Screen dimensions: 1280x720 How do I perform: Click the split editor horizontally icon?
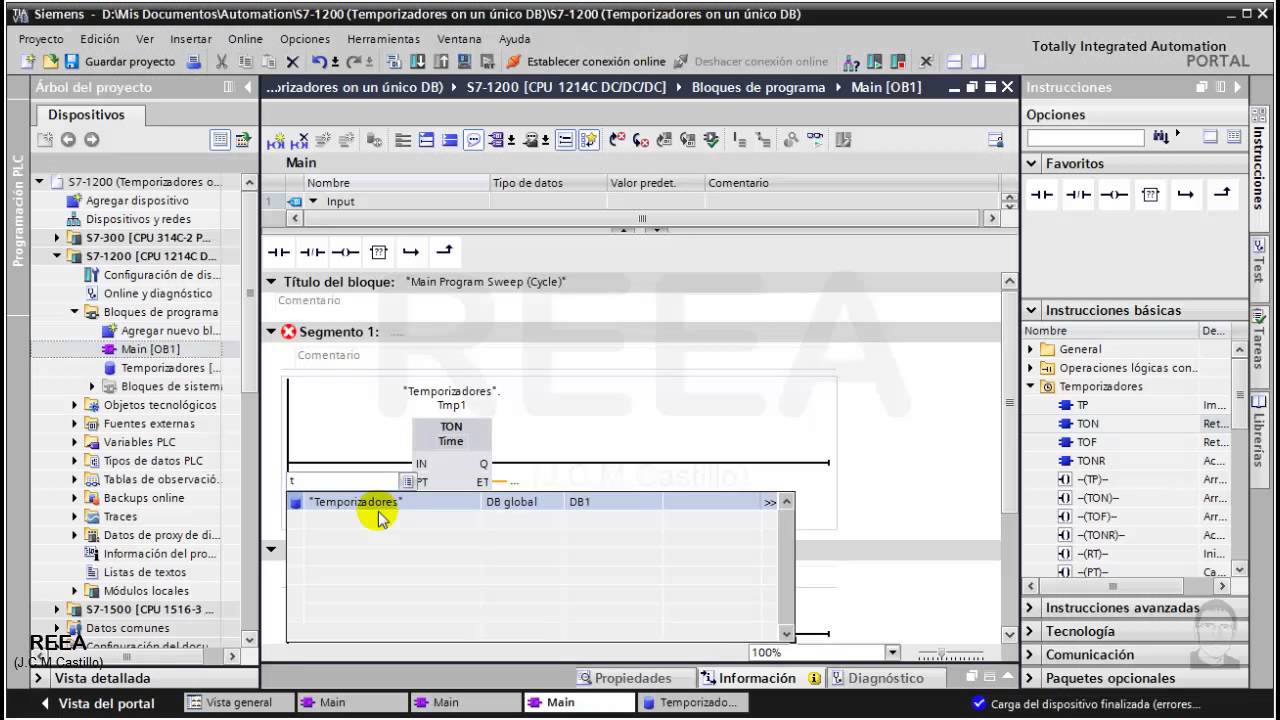(954, 62)
